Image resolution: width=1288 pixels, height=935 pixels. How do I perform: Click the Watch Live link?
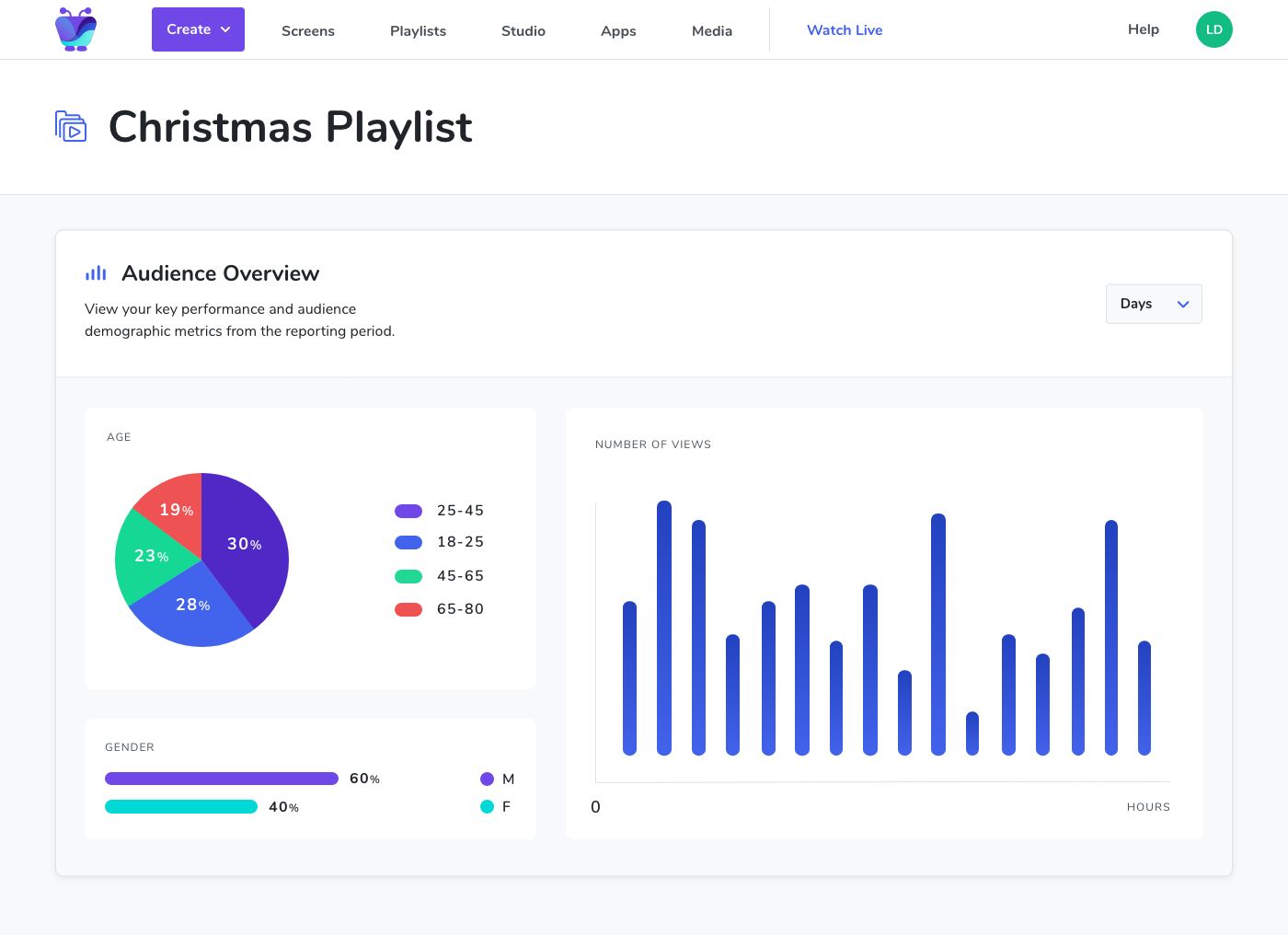[x=845, y=29]
